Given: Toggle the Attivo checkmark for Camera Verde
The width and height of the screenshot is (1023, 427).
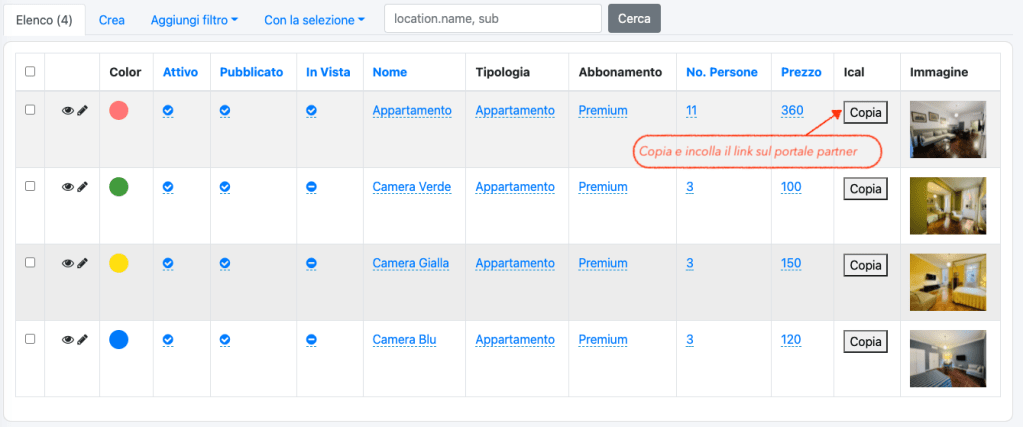Looking at the screenshot, I should point(168,187).
